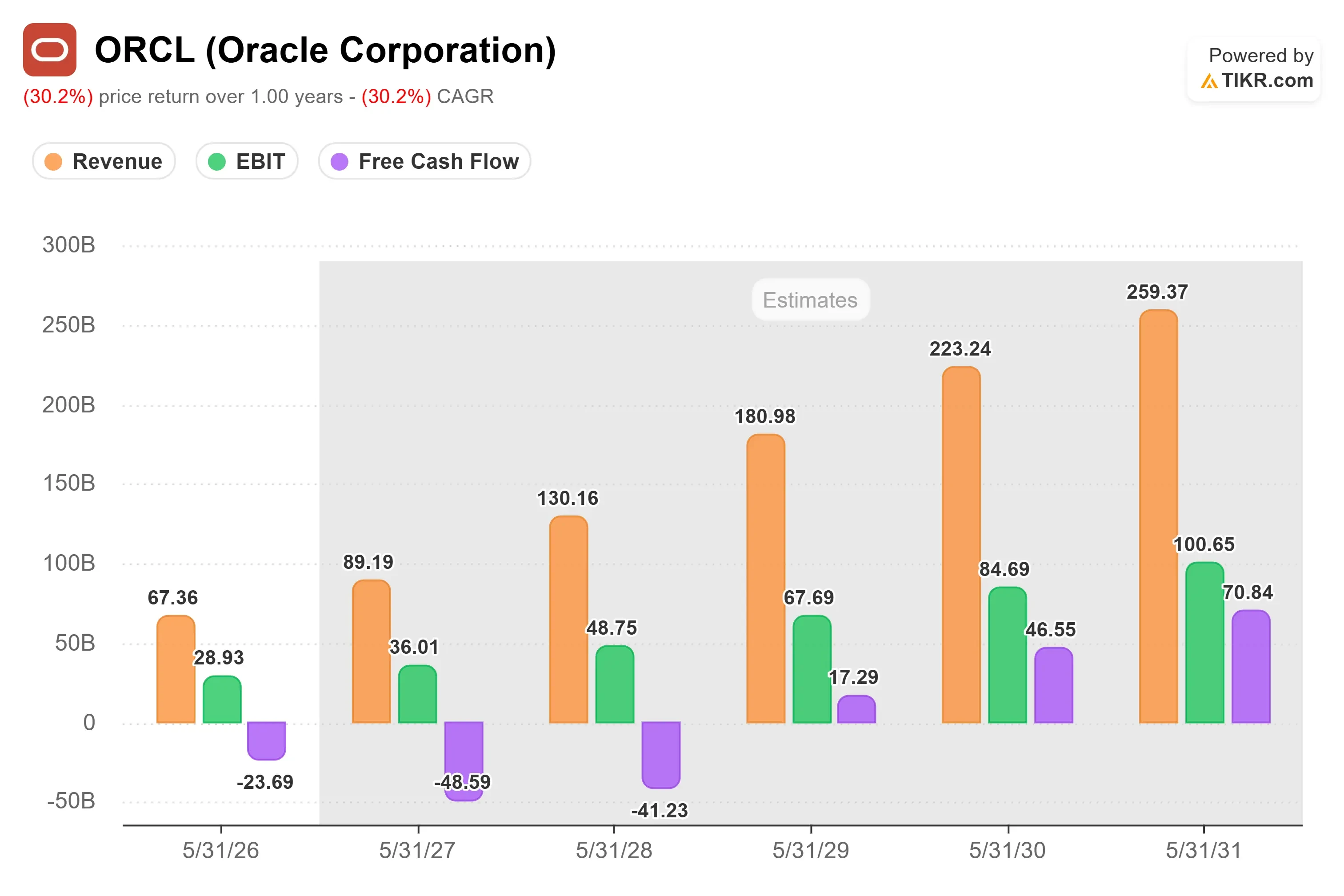Select the 180.98 revenue bar
This screenshot has height=896, width=1344.
766,578
